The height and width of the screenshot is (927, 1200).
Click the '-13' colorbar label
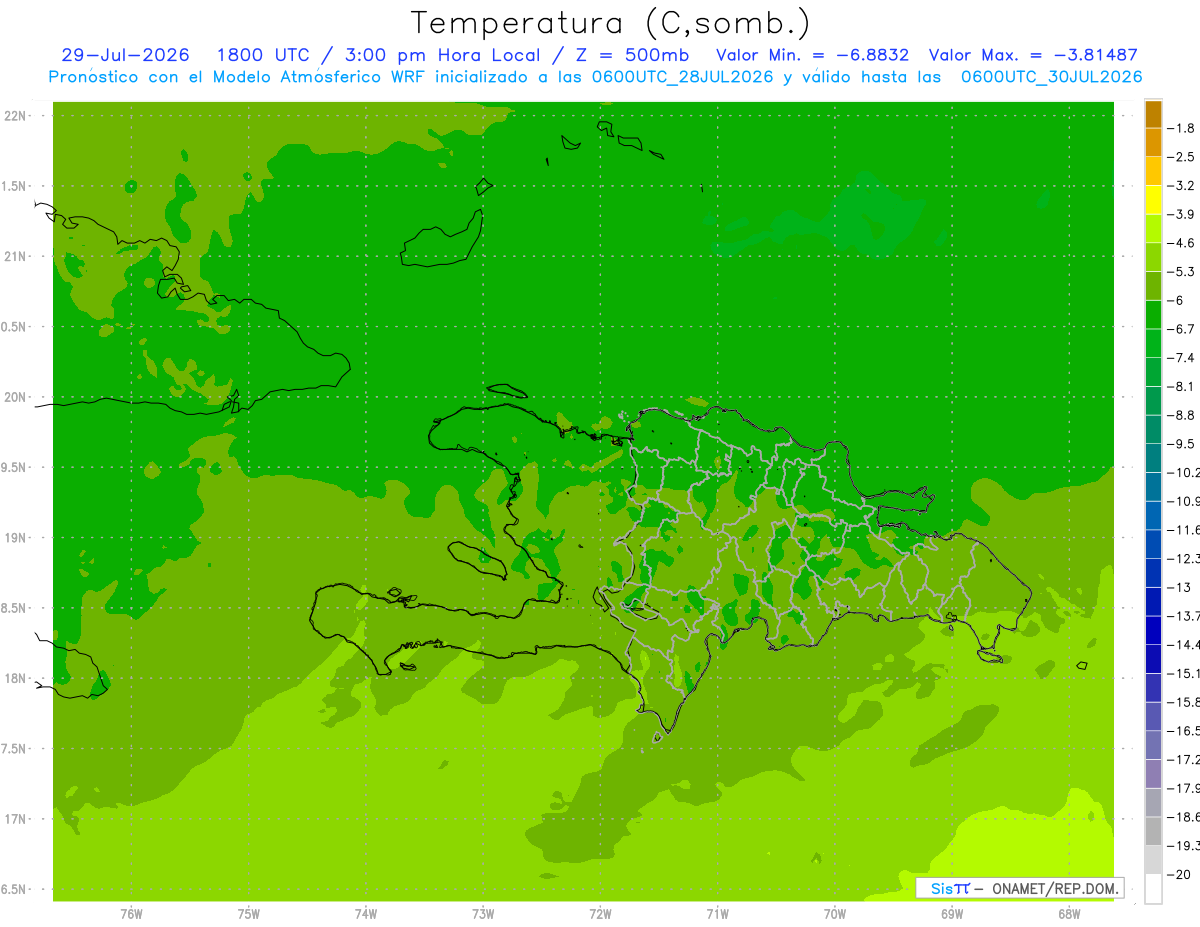point(1179,587)
